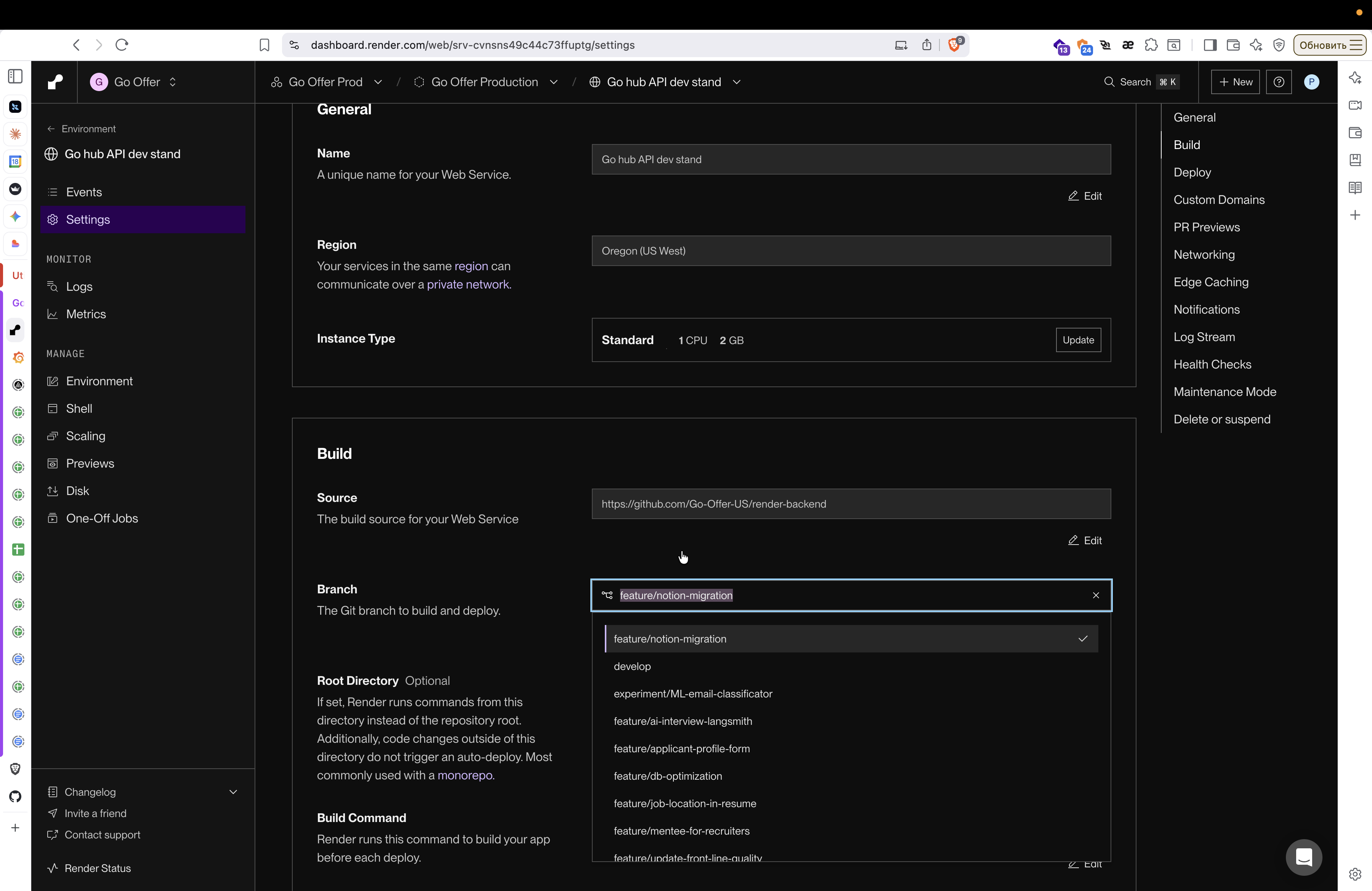
Task: Click Edit under the Source field
Action: (1085, 541)
